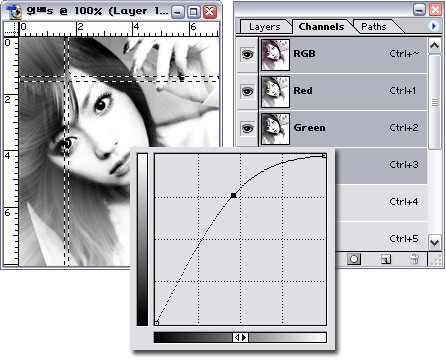Screen dimensions: 446x363
Task: Select the Channels tab
Action: click(x=321, y=27)
